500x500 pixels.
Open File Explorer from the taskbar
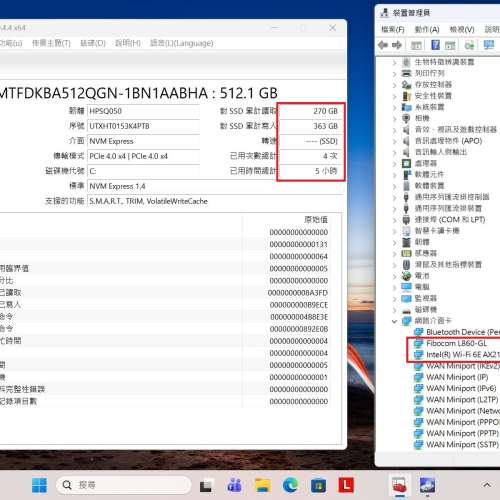click(263, 485)
